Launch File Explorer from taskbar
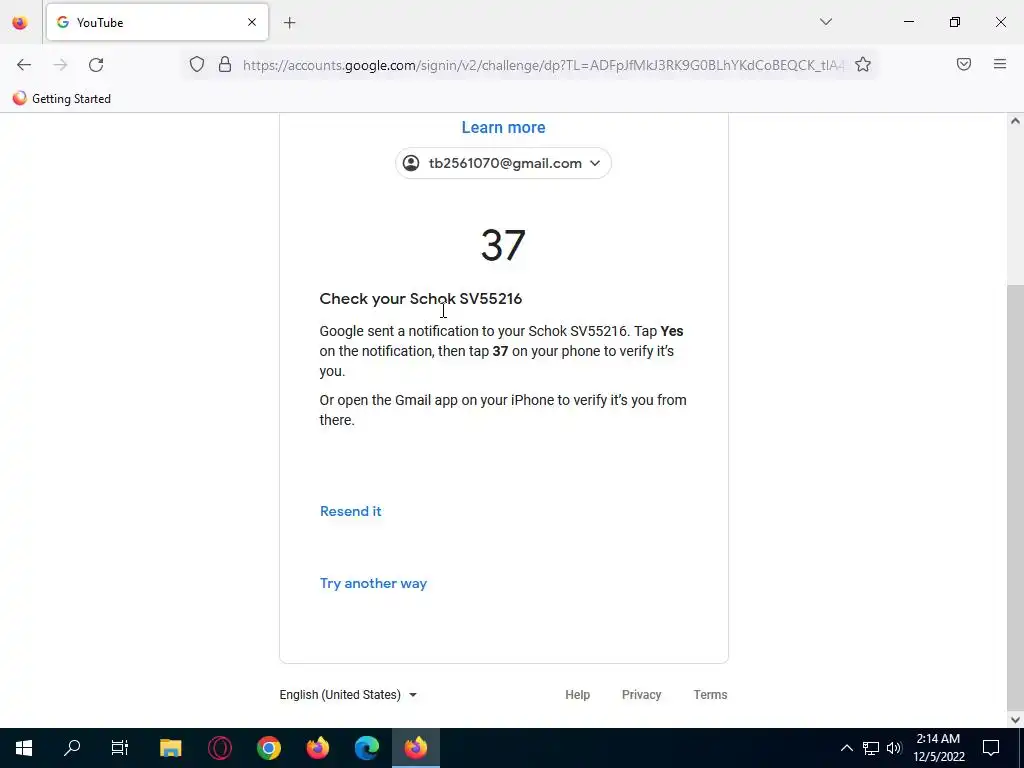 point(170,748)
